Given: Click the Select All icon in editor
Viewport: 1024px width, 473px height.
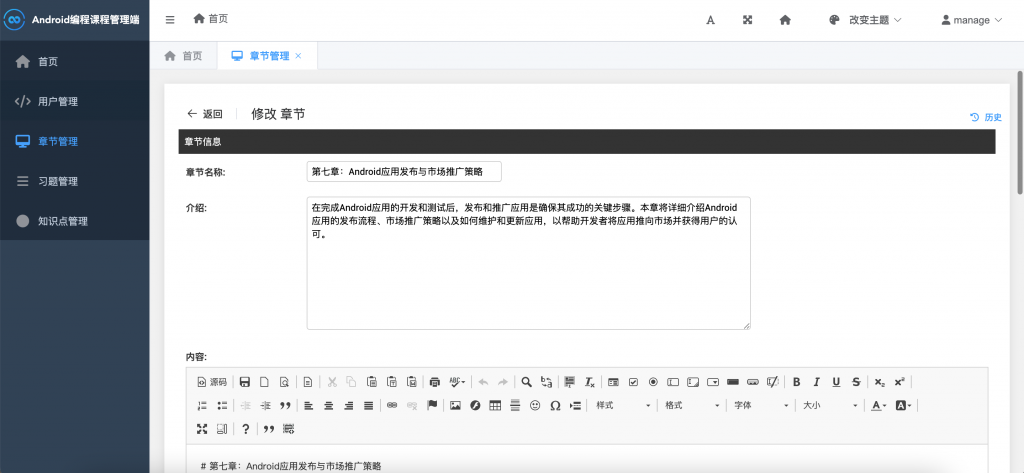Looking at the screenshot, I should (x=569, y=382).
